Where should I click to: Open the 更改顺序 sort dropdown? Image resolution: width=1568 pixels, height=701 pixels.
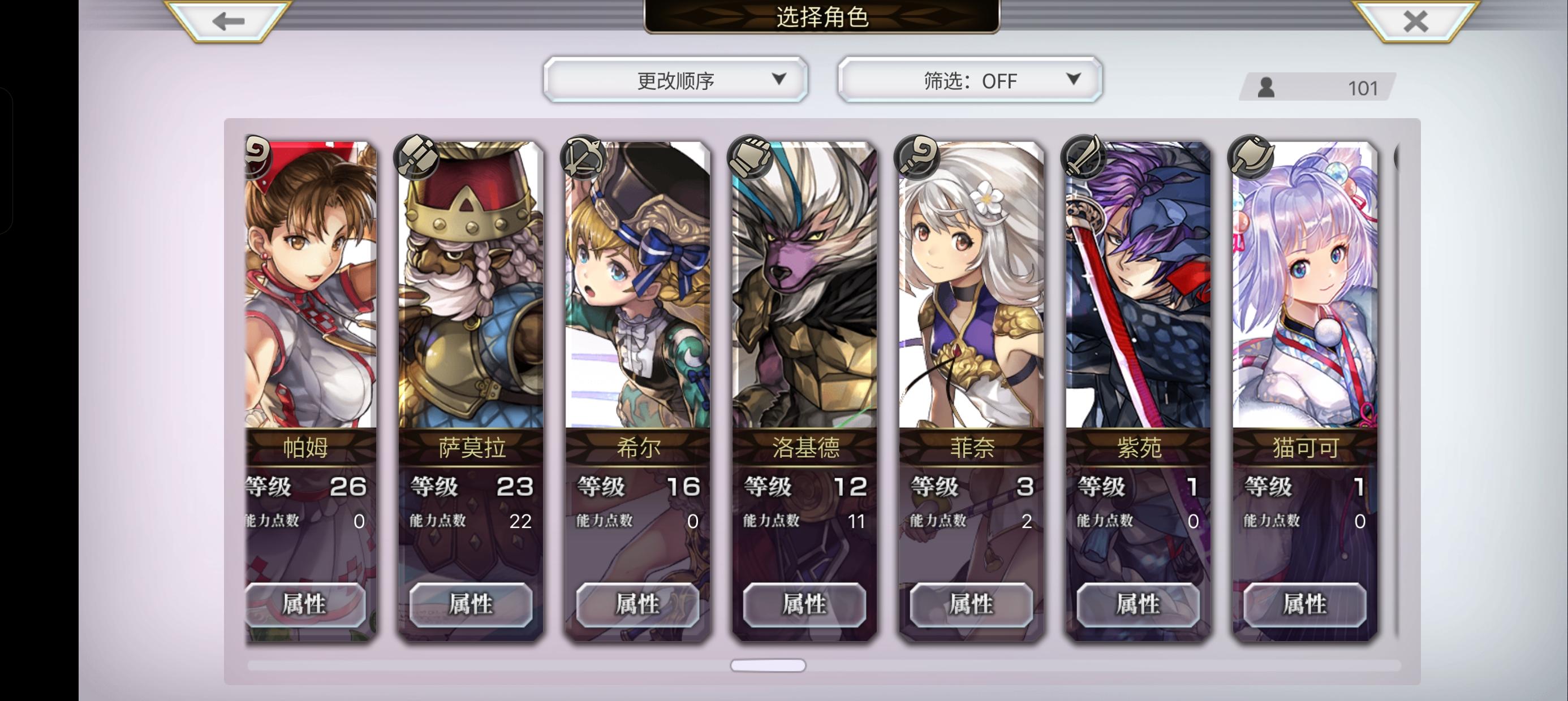point(675,80)
